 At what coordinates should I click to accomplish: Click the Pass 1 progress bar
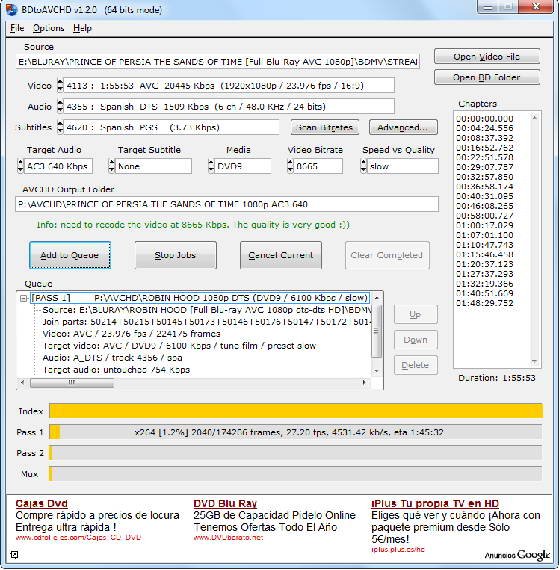click(x=296, y=432)
